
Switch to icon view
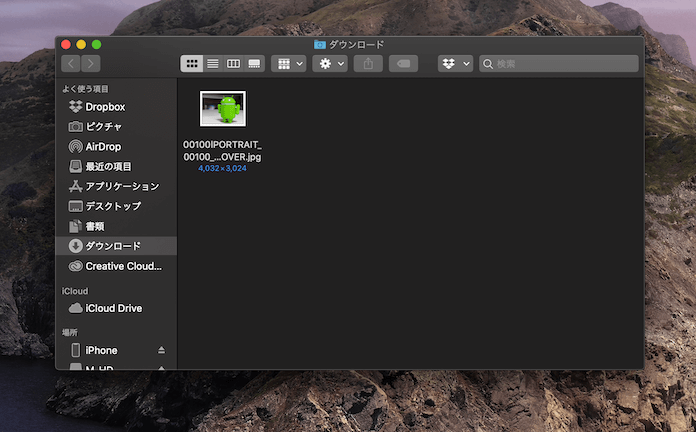[x=192, y=63]
